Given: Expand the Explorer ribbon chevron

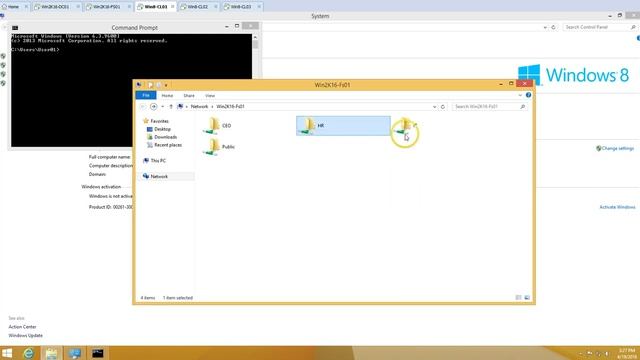Looking at the screenshot, I should click(520, 96).
